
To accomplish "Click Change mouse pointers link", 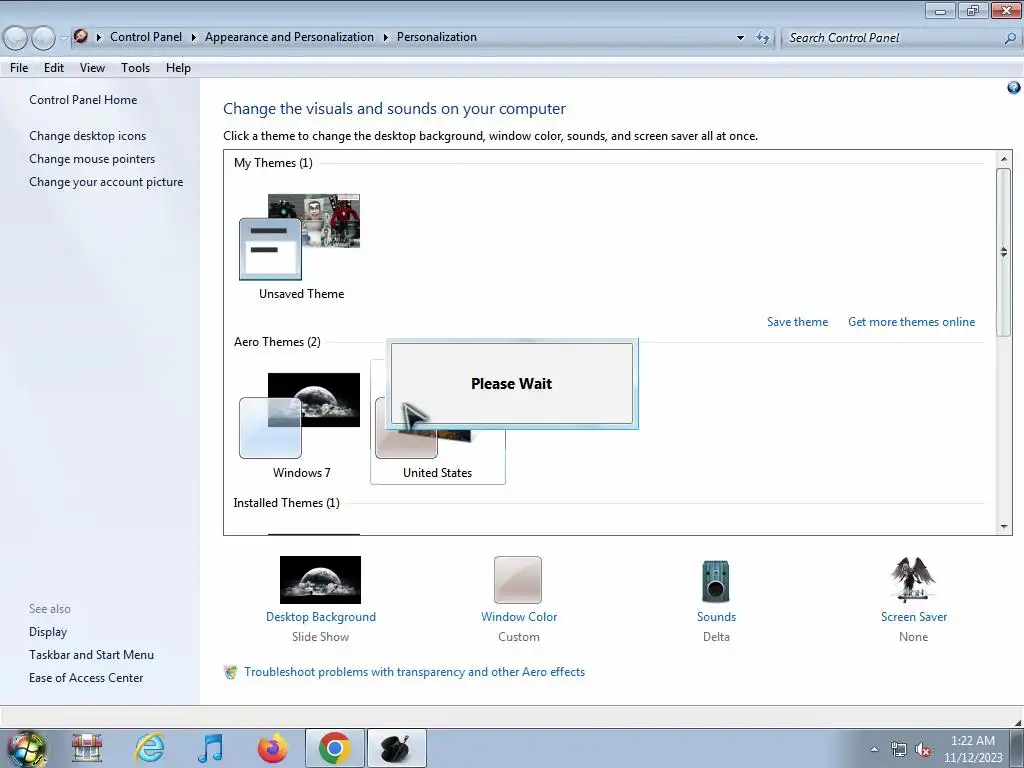I will click(92, 159).
